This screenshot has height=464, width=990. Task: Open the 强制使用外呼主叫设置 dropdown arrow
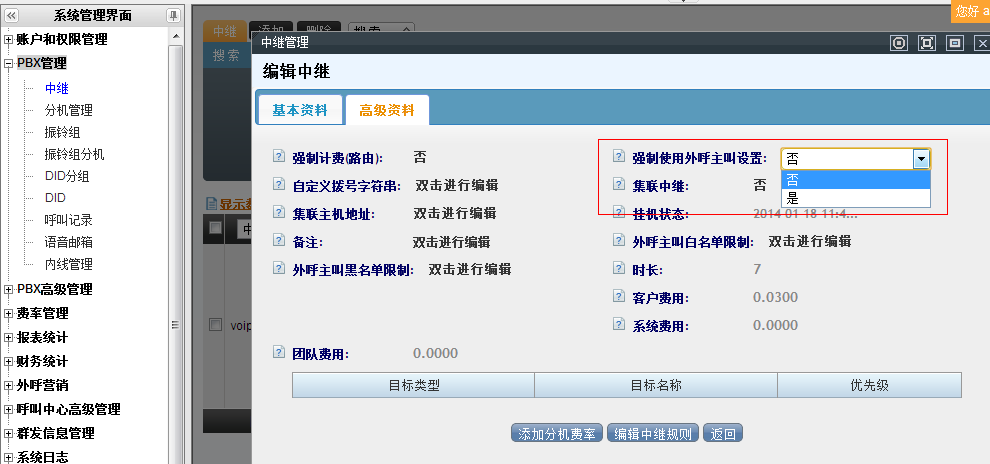point(920,159)
